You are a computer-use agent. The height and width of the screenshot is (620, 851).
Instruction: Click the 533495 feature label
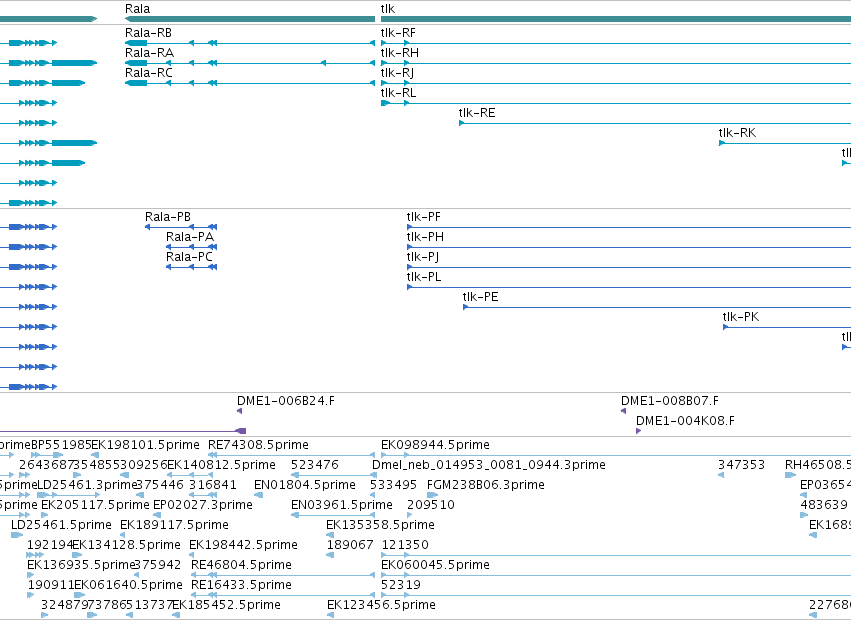pos(393,485)
